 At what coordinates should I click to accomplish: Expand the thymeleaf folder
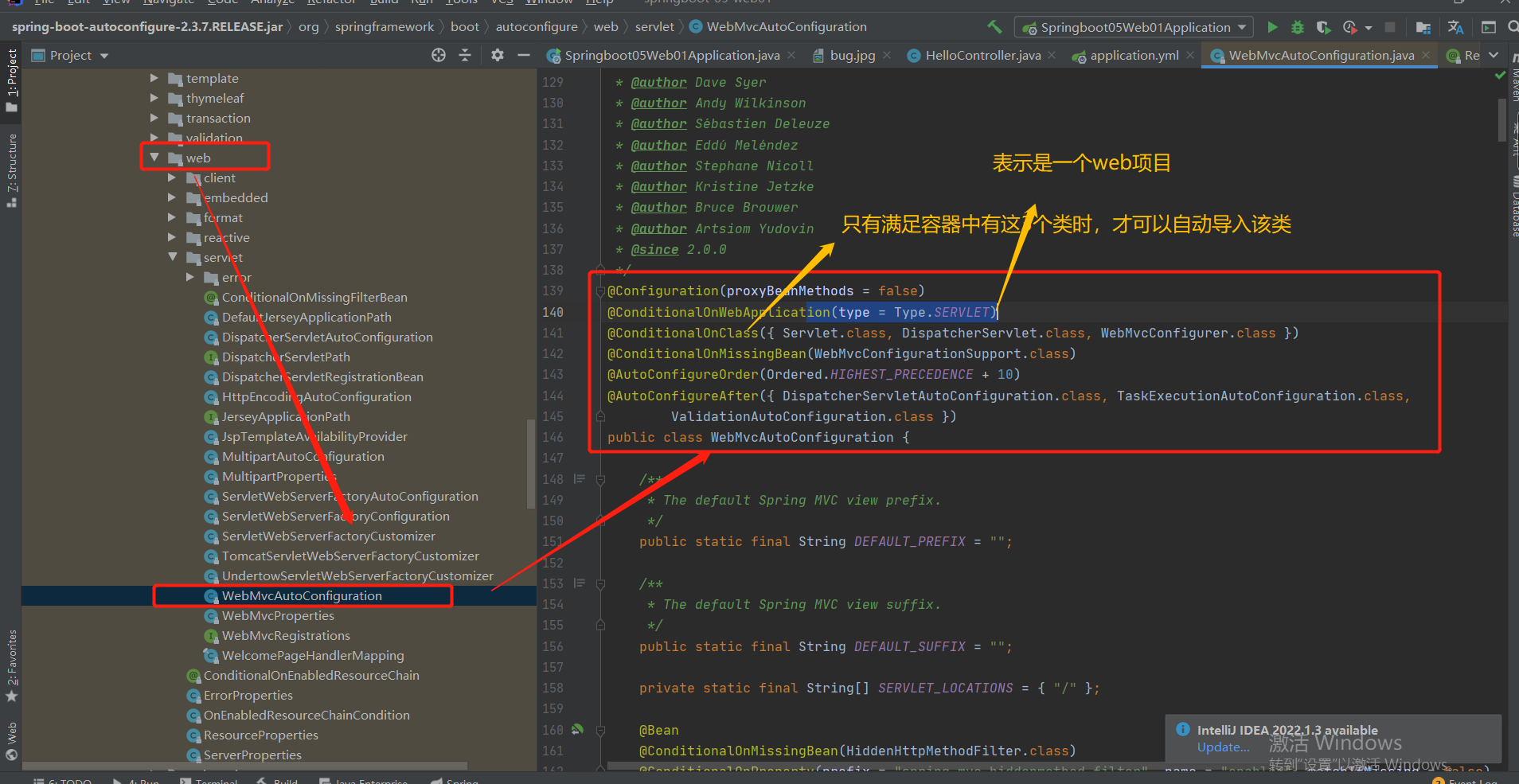(x=154, y=98)
